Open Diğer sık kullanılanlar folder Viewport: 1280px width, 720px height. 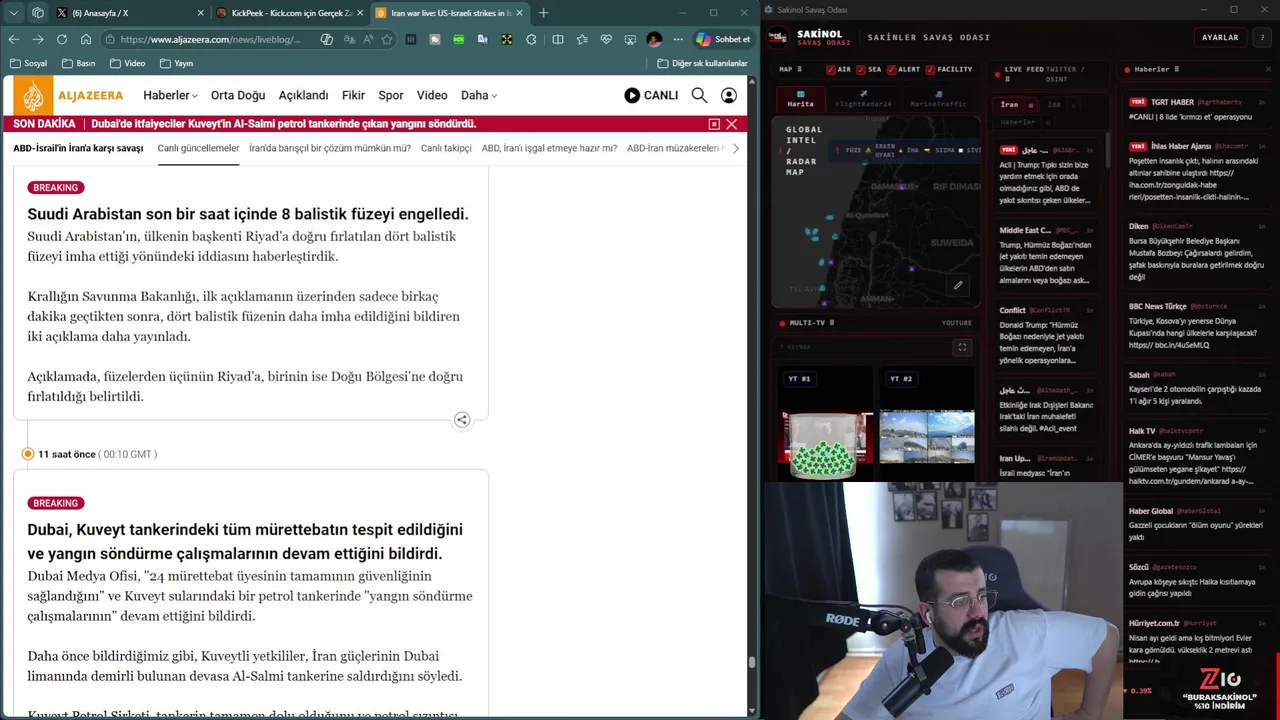click(x=703, y=63)
